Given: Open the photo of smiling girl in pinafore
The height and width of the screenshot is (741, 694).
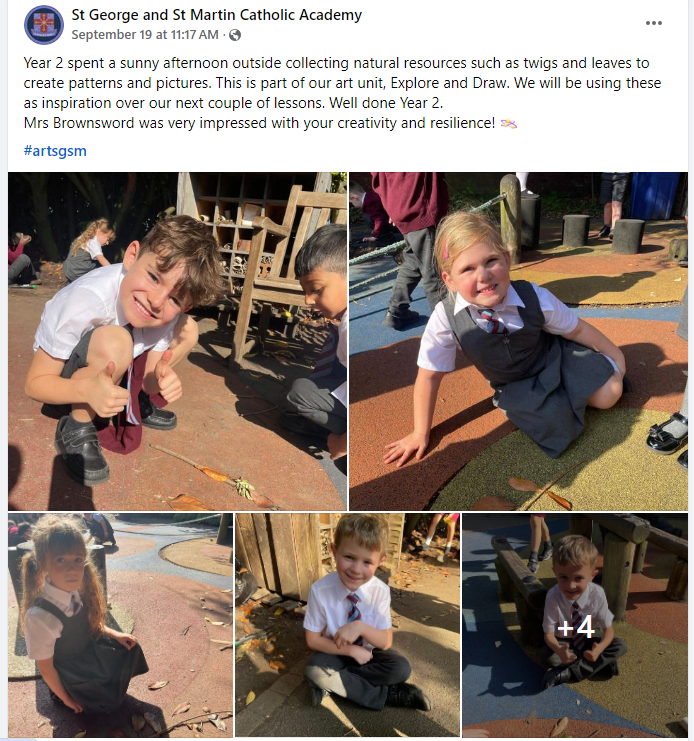Looking at the screenshot, I should (518, 341).
